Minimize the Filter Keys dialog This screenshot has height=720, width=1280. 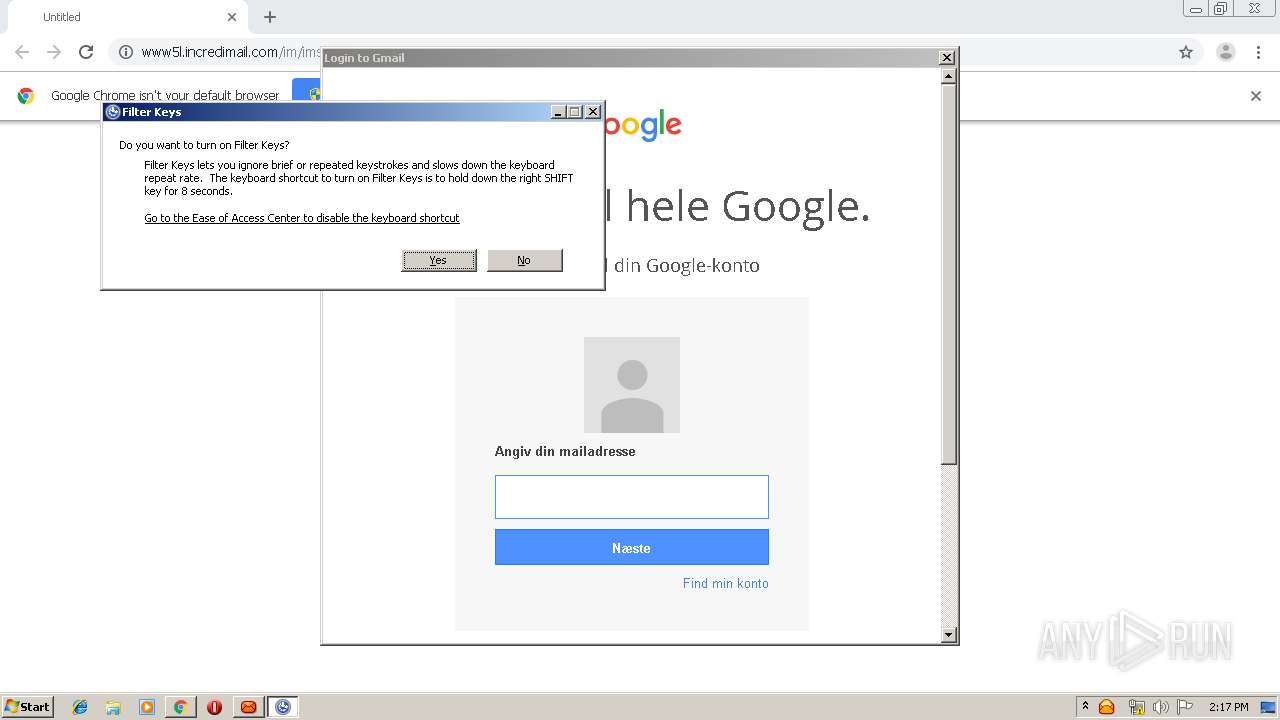click(x=558, y=112)
